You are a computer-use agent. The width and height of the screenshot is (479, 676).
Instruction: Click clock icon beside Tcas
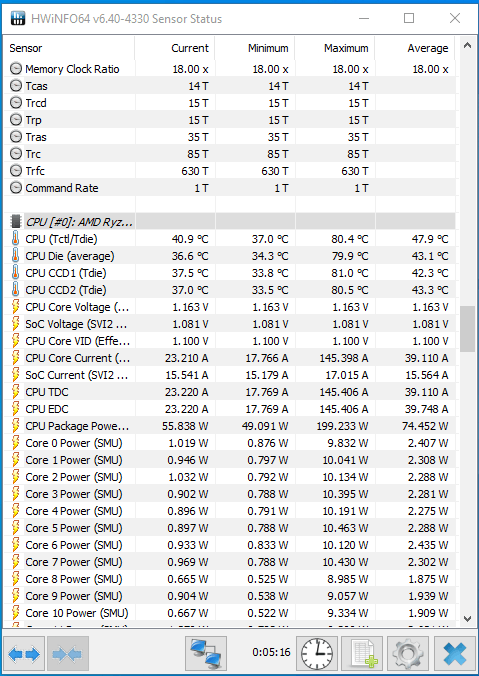click(x=16, y=86)
